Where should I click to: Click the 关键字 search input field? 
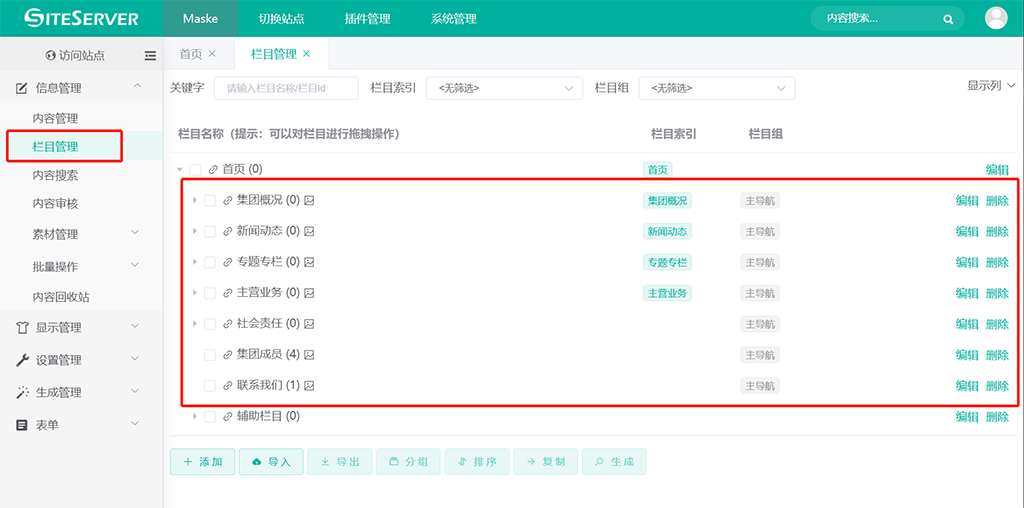click(x=286, y=88)
